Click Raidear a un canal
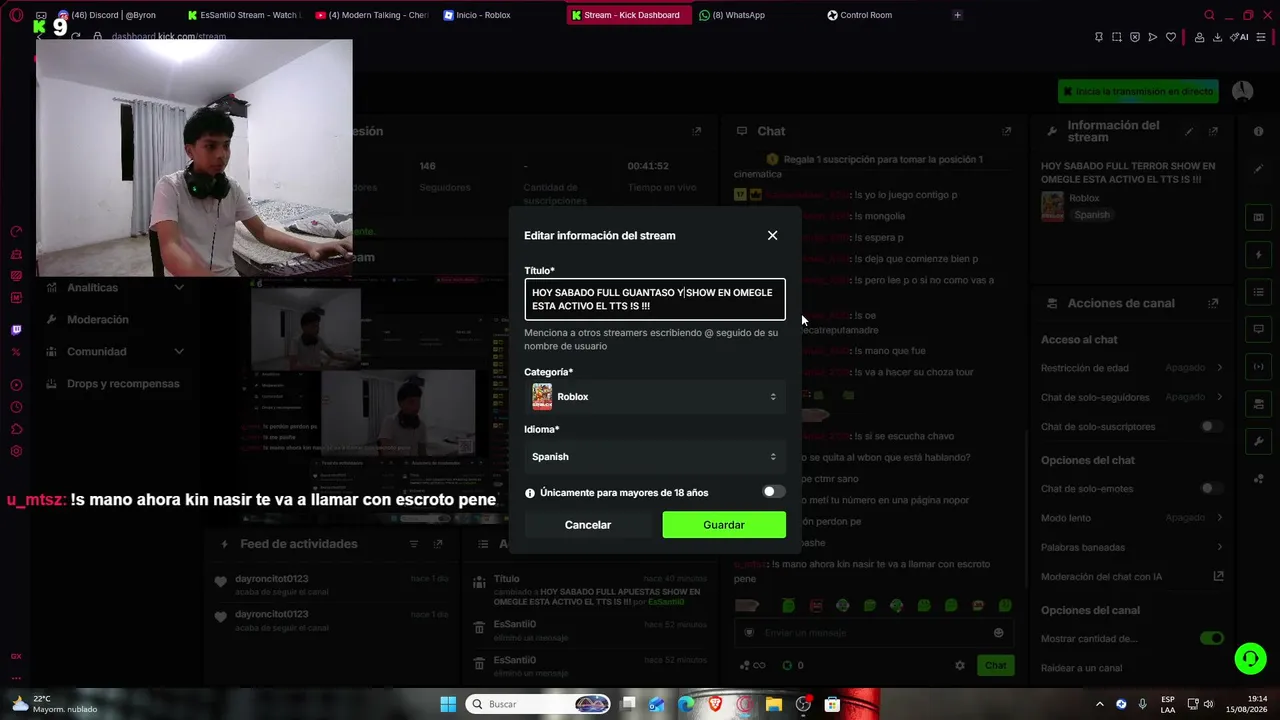Screen dimensions: 1280x720 (1082, 668)
